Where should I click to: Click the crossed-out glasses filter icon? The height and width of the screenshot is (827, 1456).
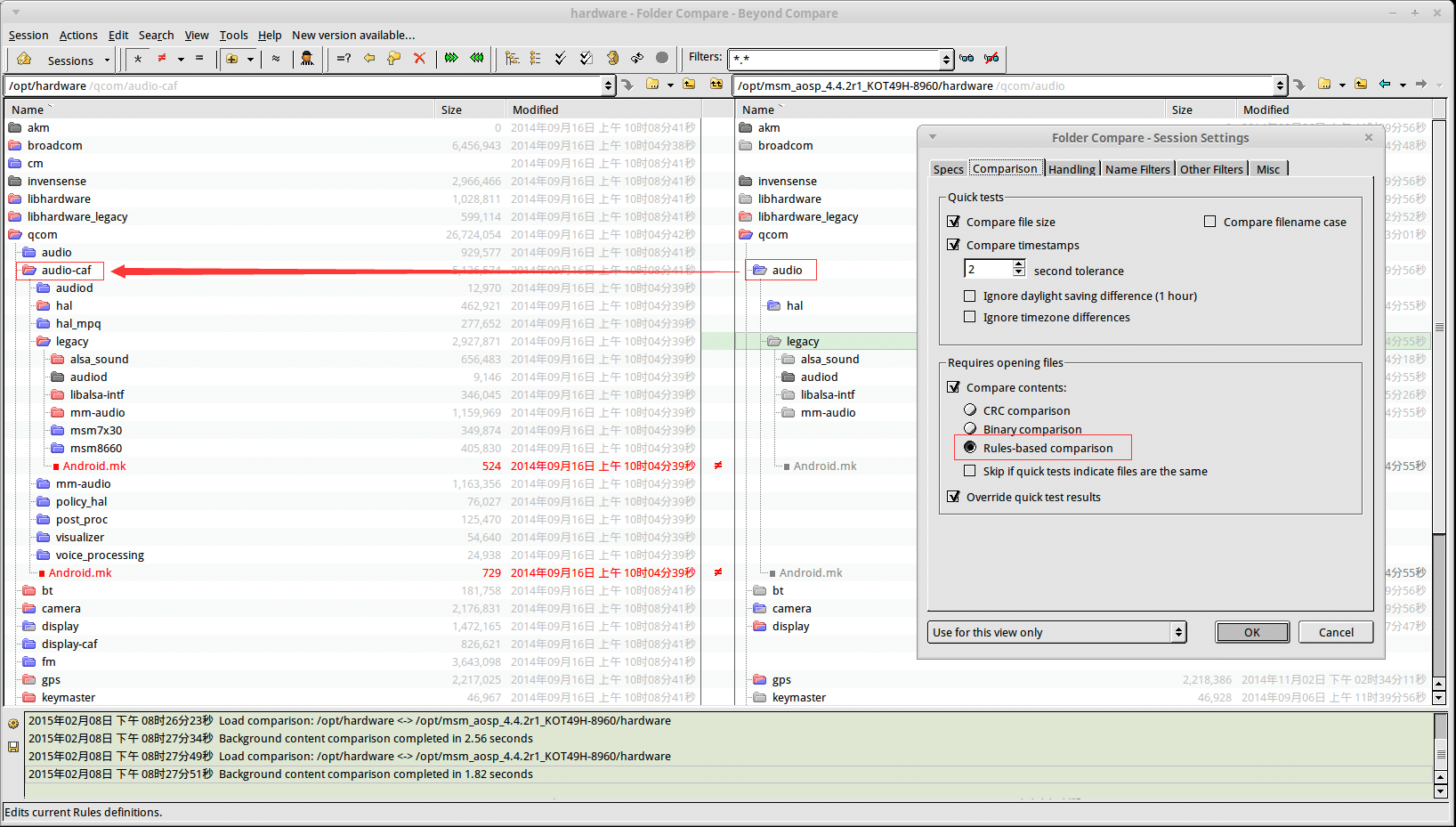[991, 59]
